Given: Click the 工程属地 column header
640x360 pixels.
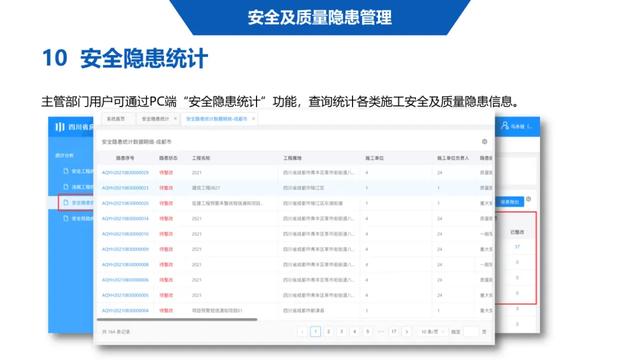Looking at the screenshot, I should [x=292, y=158].
